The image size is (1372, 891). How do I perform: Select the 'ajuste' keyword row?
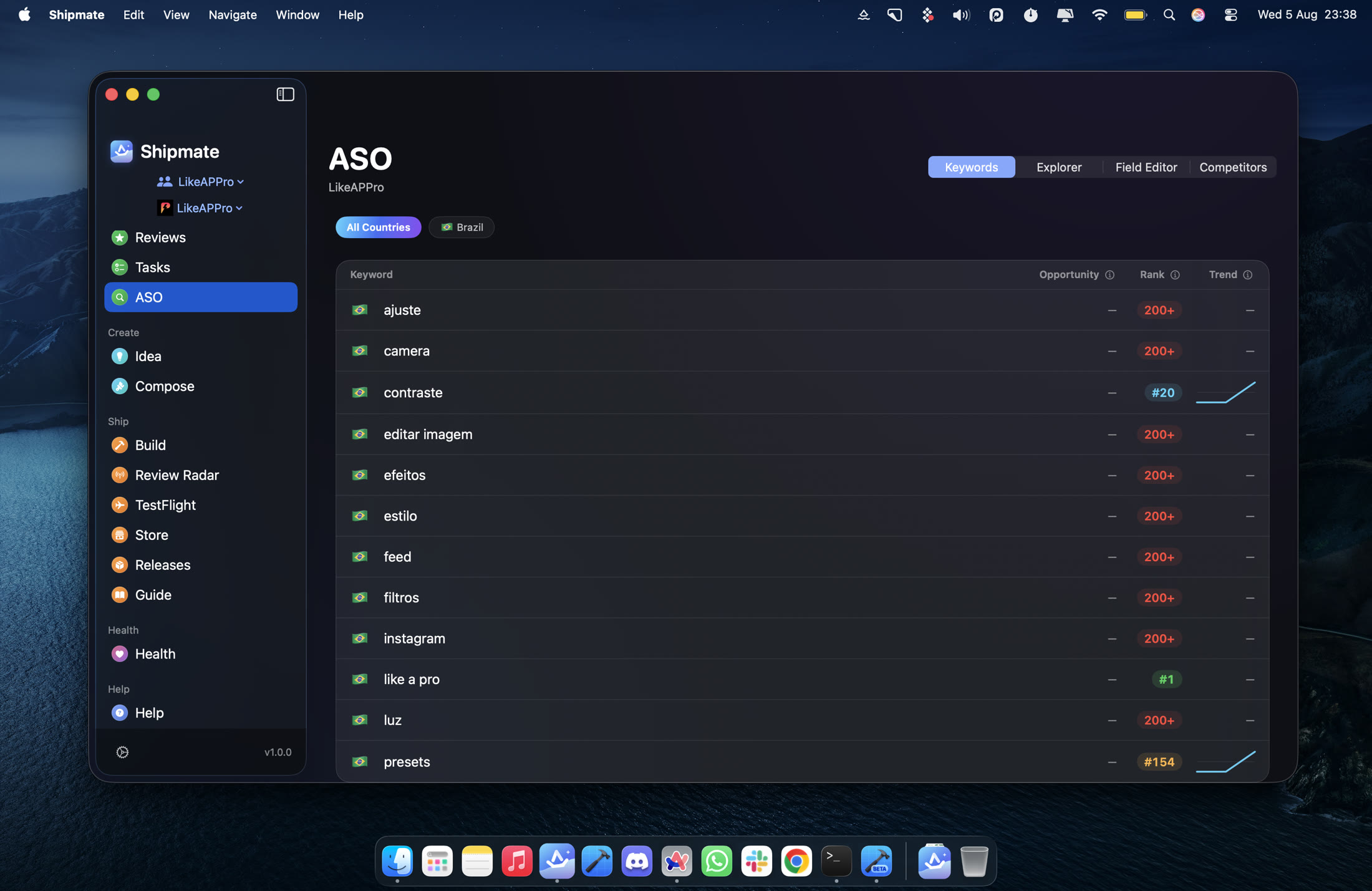(x=802, y=310)
